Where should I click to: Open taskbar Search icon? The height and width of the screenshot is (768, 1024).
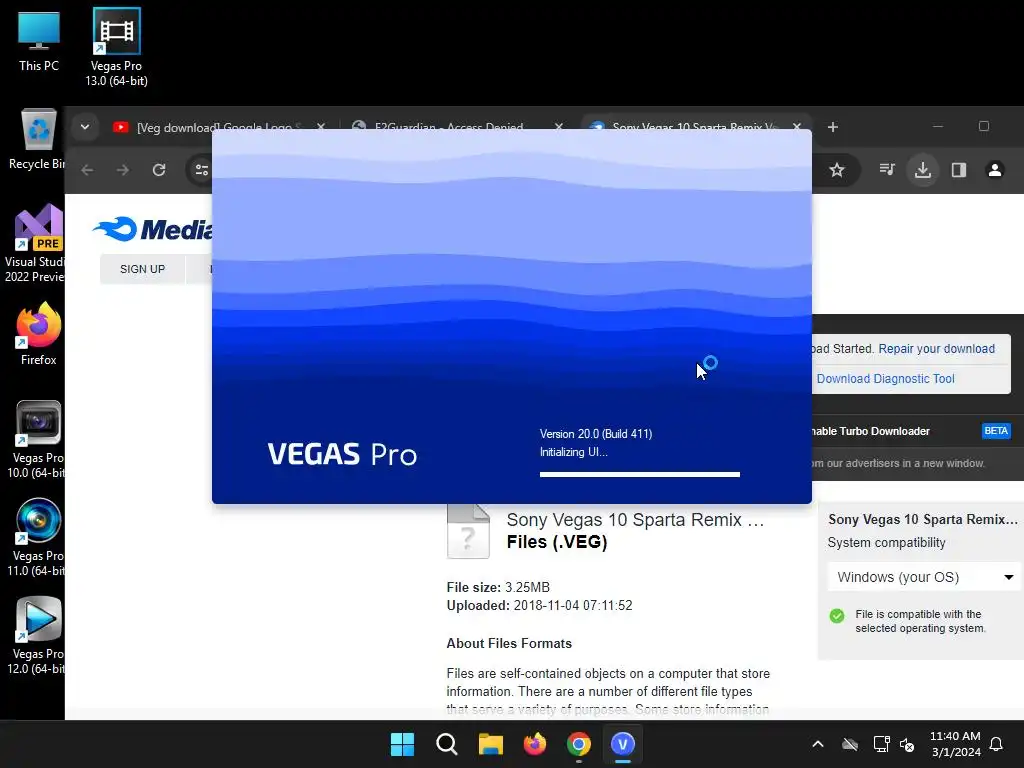[447, 744]
